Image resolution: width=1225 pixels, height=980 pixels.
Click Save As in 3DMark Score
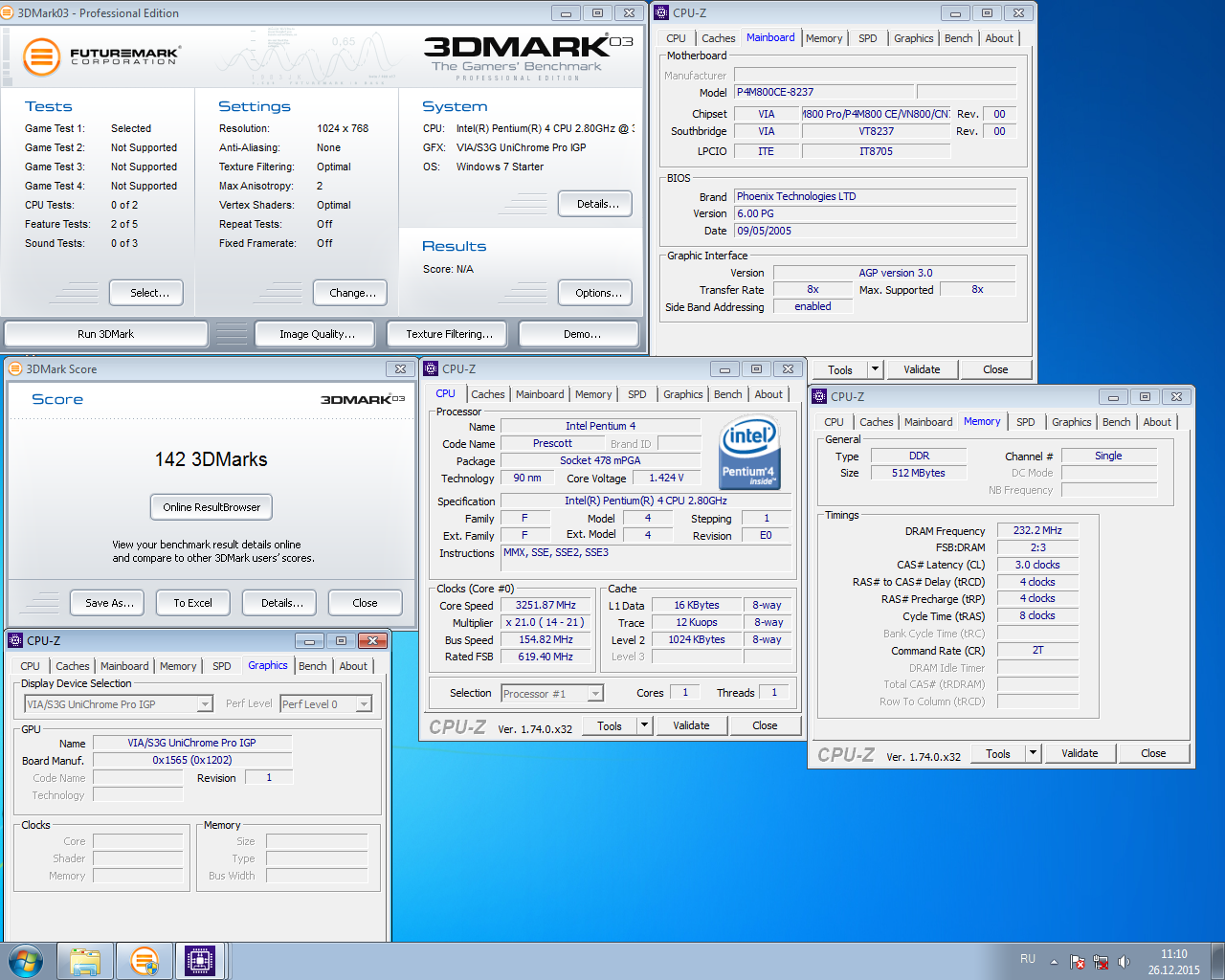pos(107,603)
